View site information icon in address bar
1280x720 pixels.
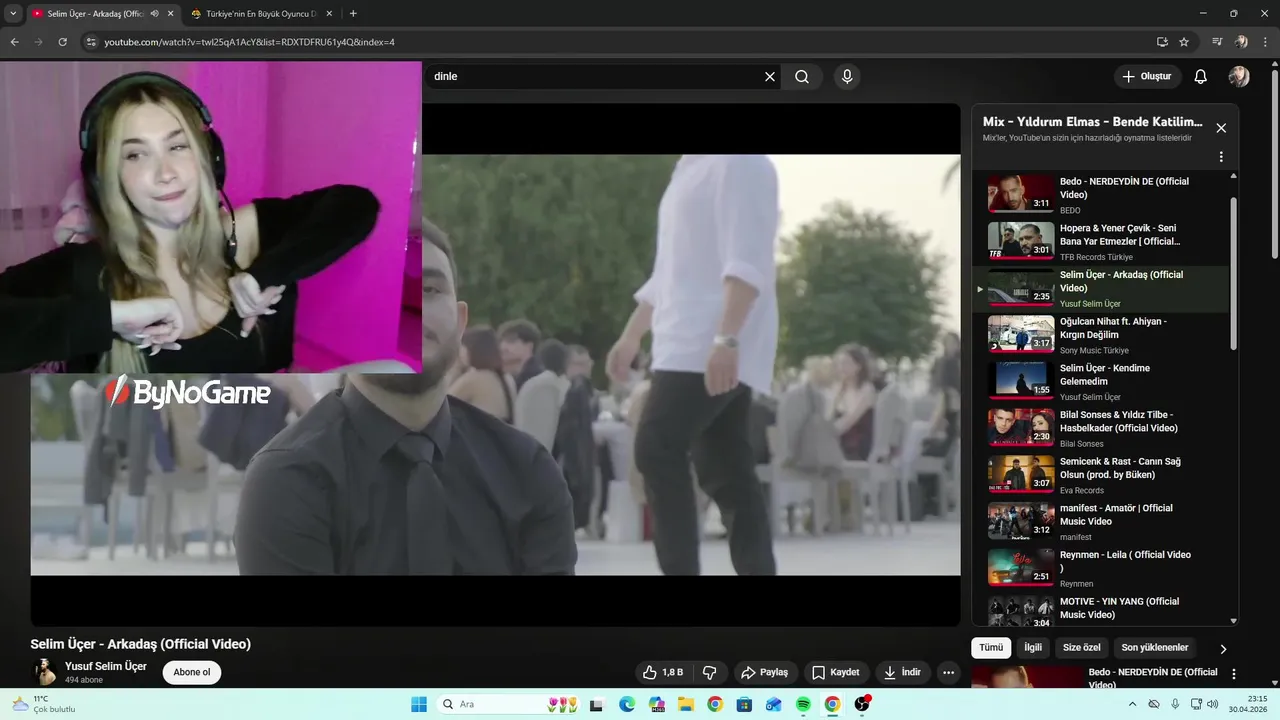tap(90, 42)
